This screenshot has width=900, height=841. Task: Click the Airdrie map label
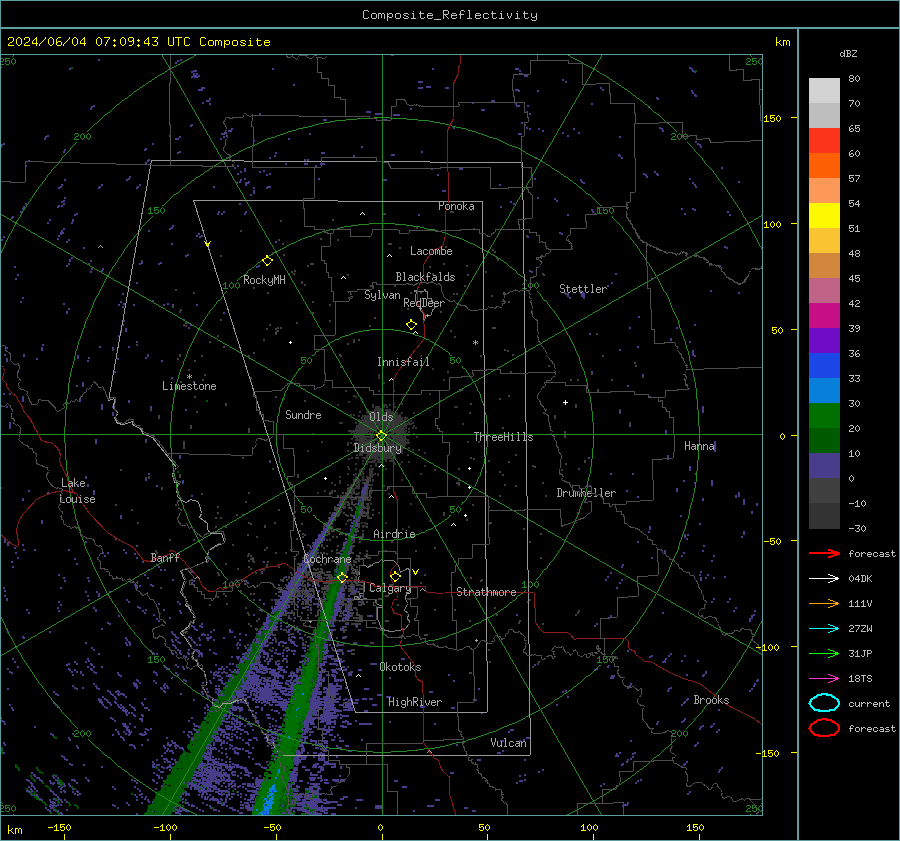(394, 534)
